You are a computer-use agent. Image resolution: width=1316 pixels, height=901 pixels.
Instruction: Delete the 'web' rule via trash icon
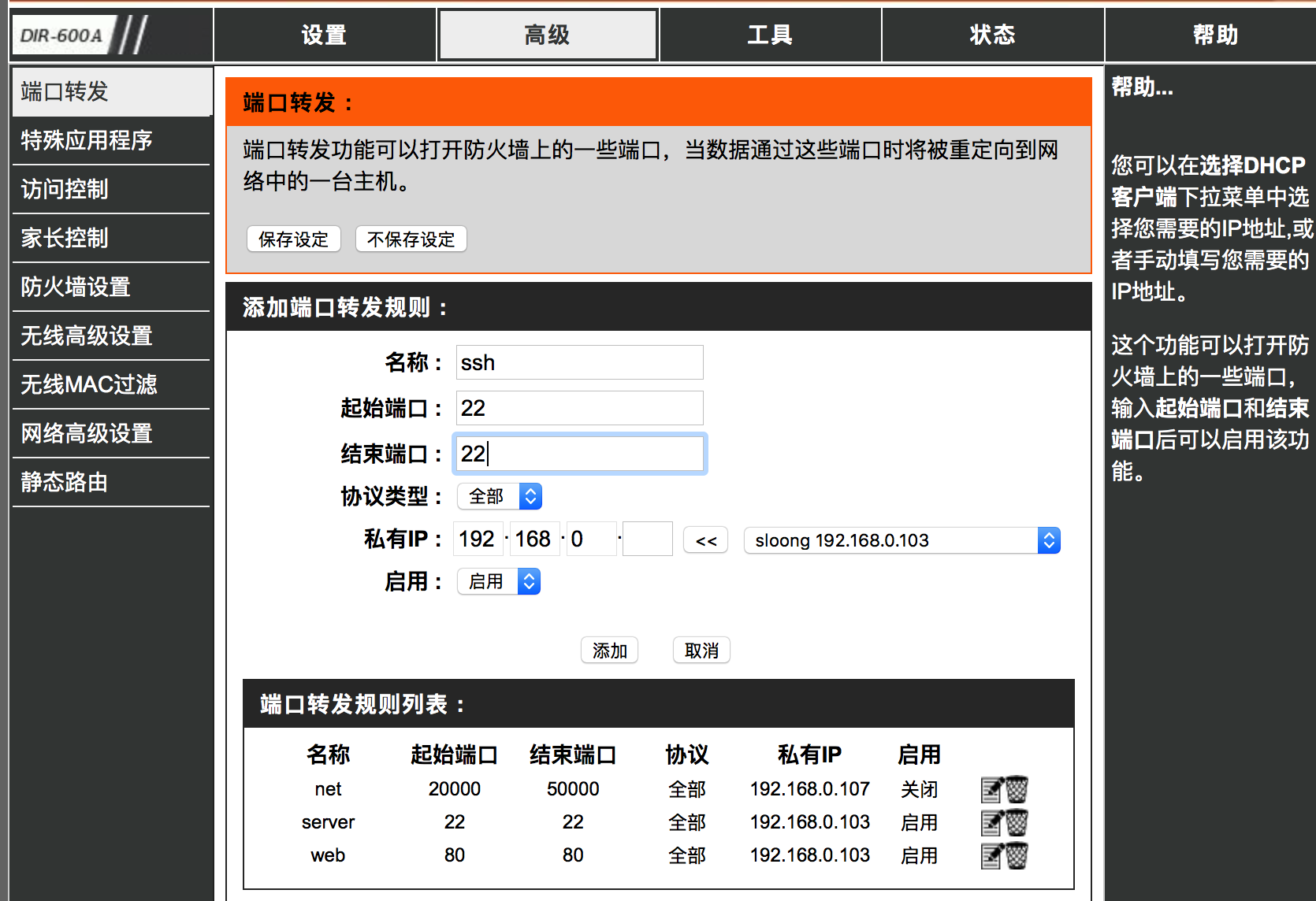(x=1017, y=855)
